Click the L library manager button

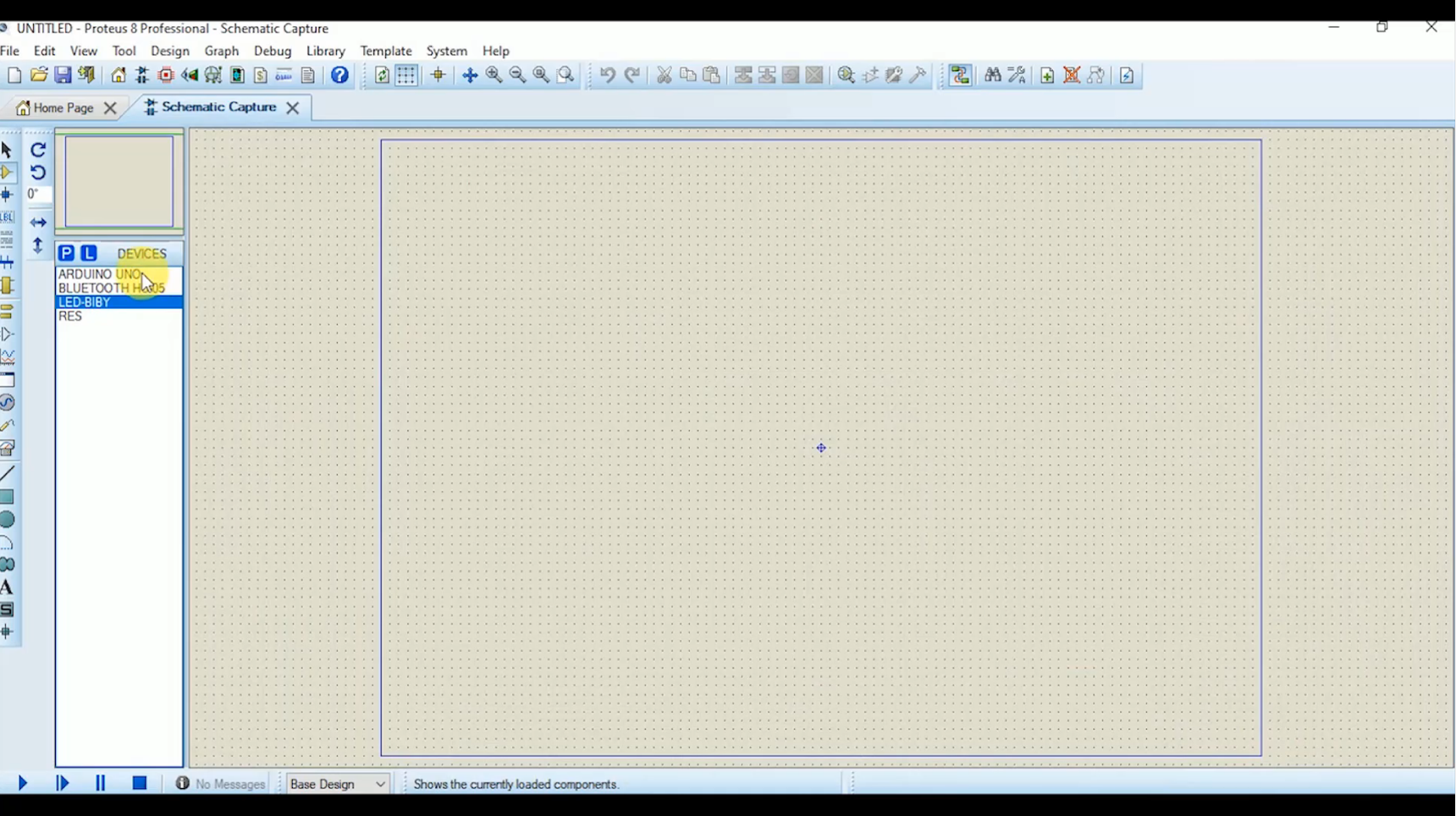point(89,253)
